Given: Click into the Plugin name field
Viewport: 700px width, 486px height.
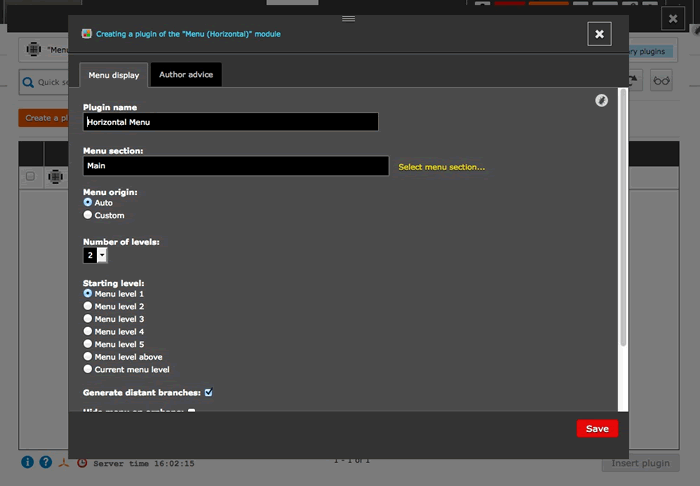Looking at the screenshot, I should coord(231,122).
